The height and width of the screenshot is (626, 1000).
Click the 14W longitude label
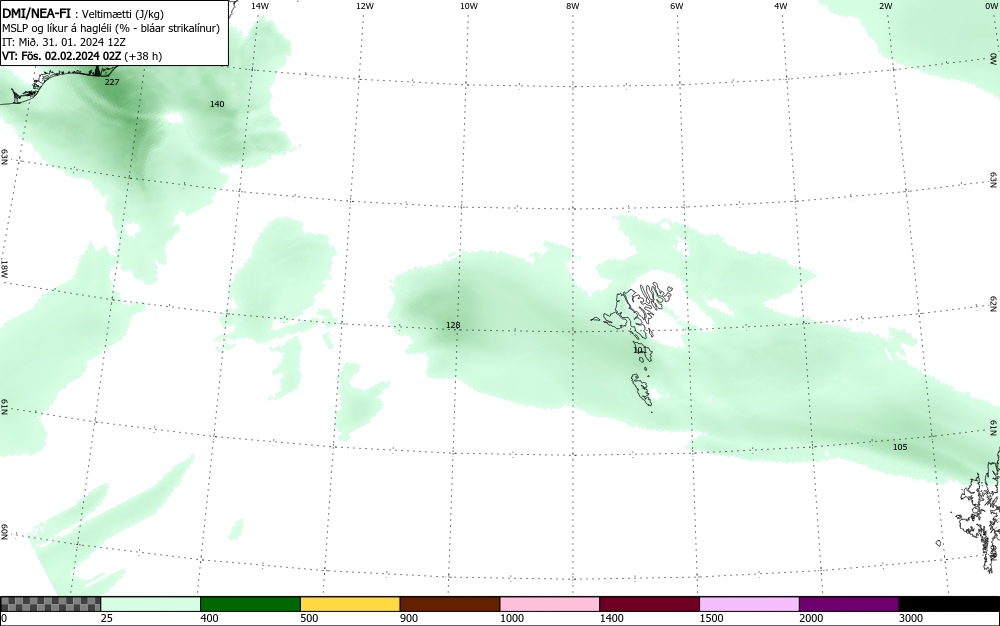point(260,6)
